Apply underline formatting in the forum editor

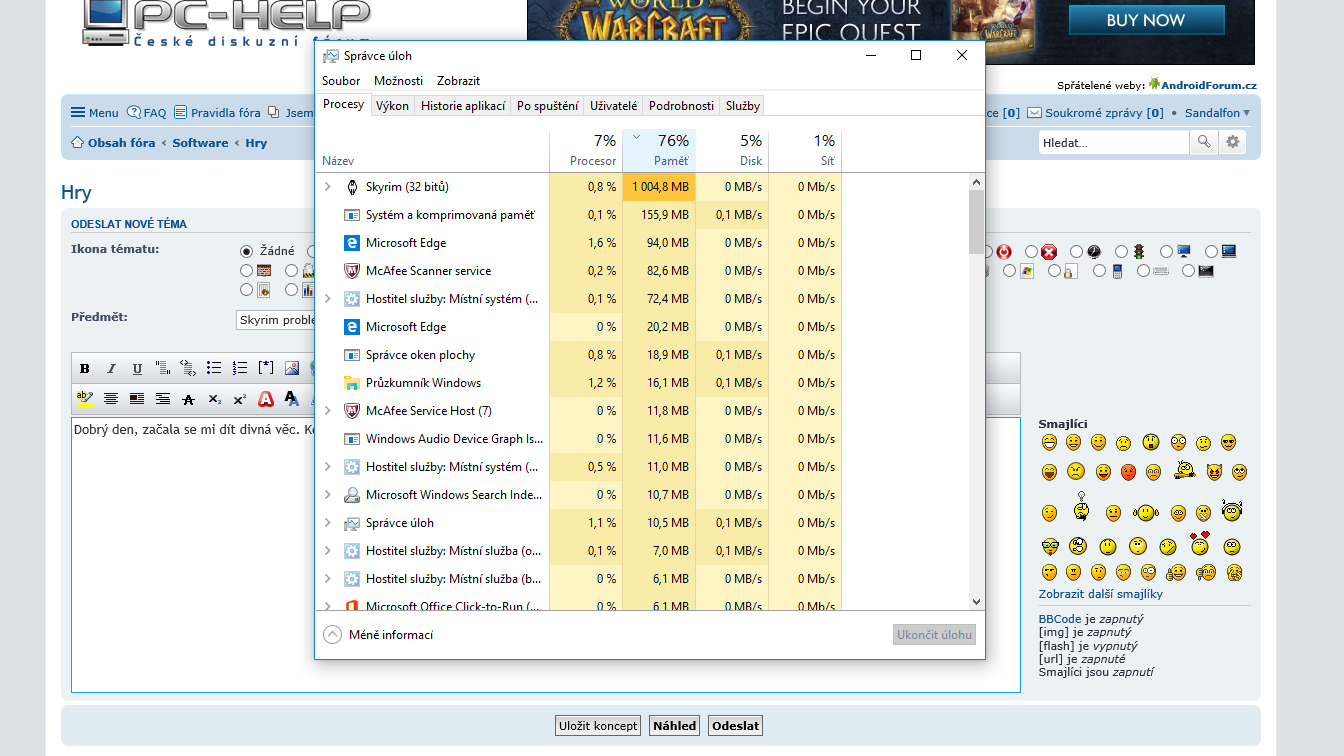coord(137,369)
